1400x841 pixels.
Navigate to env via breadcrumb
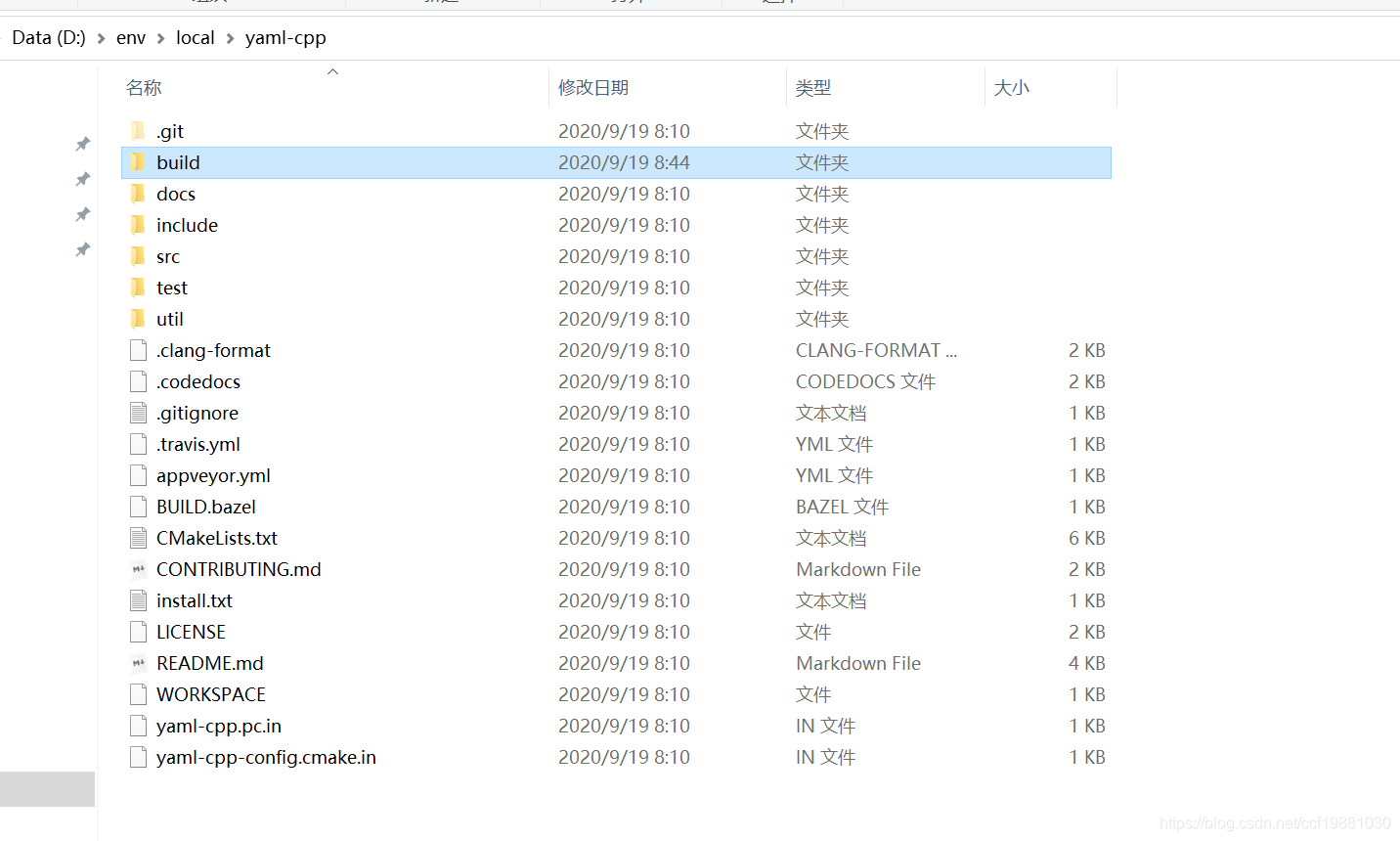tap(131, 37)
